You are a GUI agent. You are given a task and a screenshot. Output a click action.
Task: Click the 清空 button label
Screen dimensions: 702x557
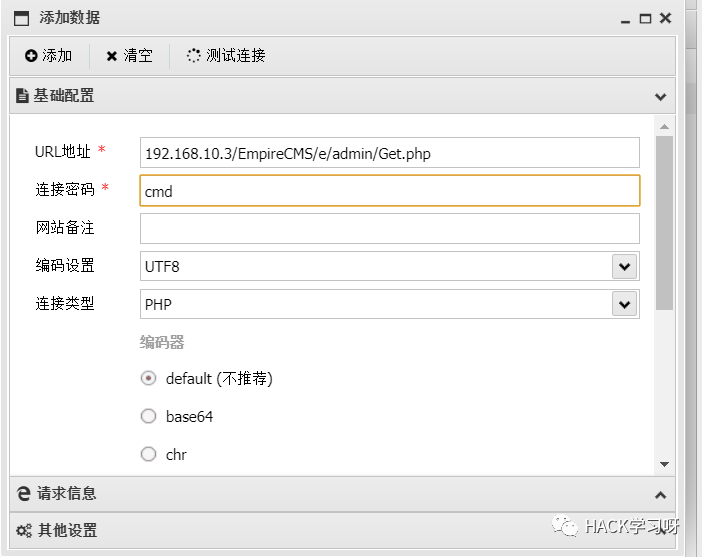pyautogui.click(x=138, y=56)
